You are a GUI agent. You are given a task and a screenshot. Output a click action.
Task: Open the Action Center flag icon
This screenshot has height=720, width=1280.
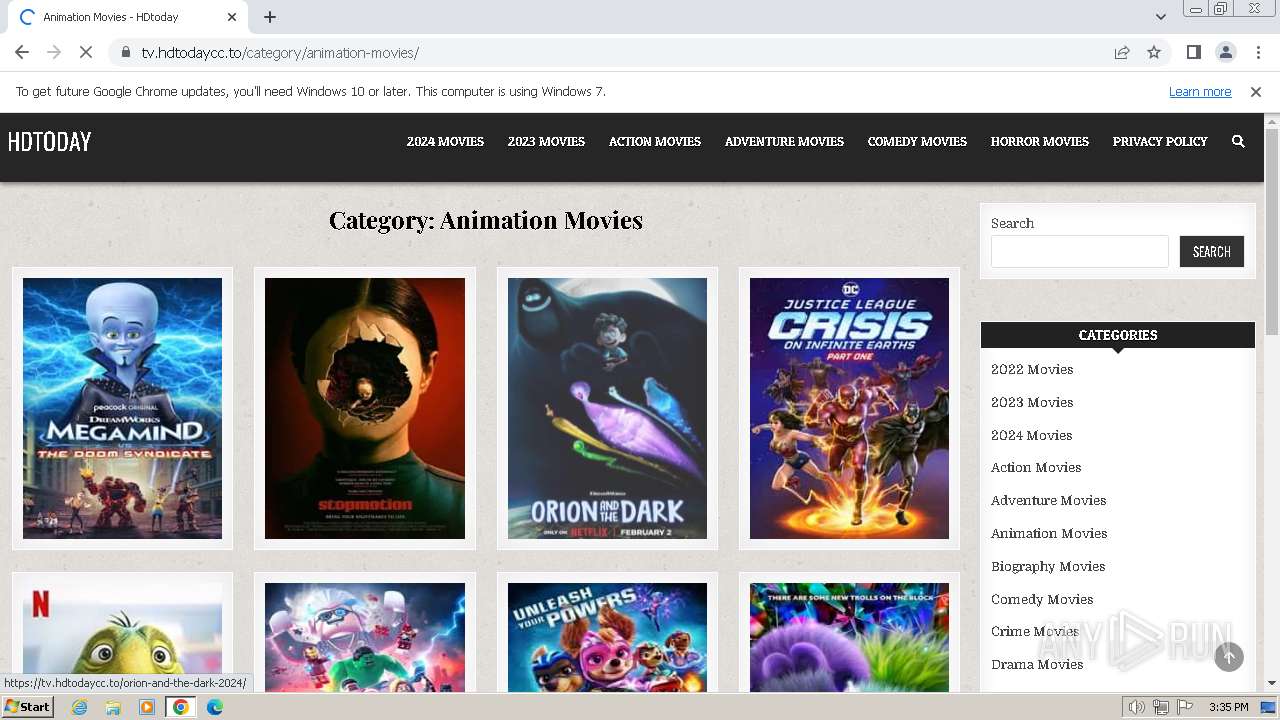[1184, 707]
